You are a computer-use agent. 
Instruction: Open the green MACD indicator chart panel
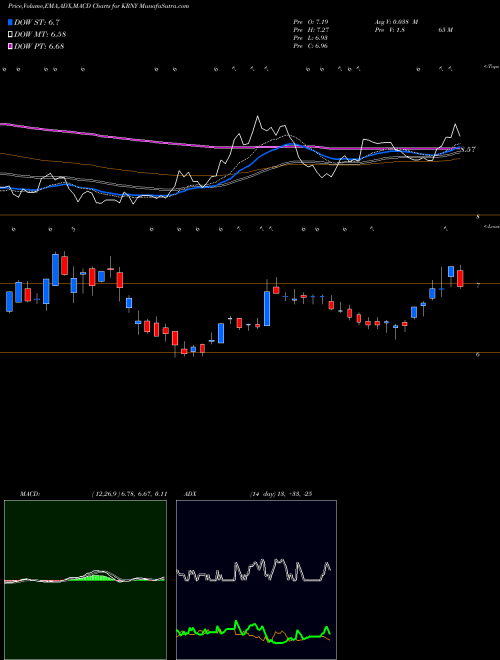point(85,580)
